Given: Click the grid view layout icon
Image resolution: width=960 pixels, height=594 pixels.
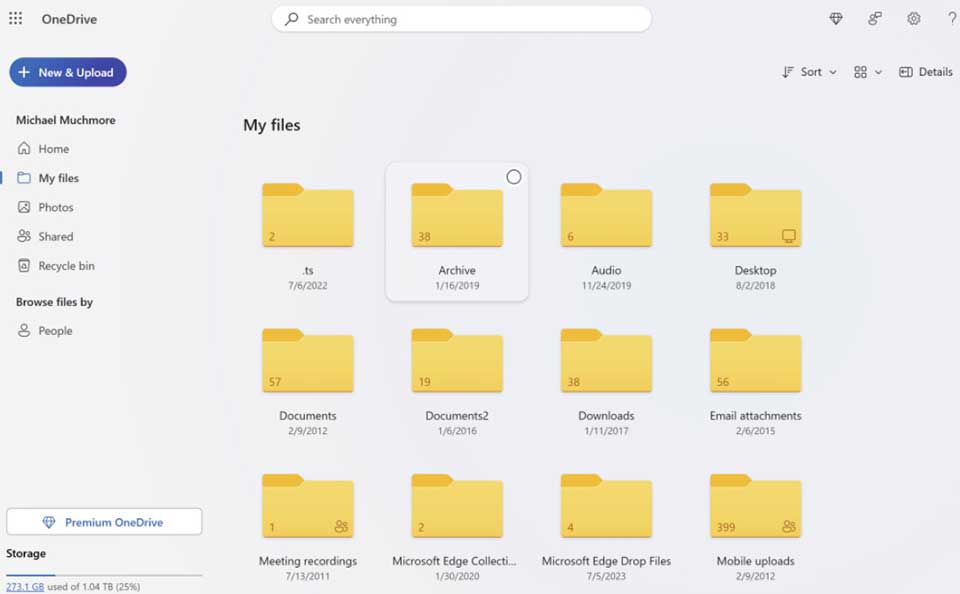Looking at the screenshot, I should [x=860, y=72].
